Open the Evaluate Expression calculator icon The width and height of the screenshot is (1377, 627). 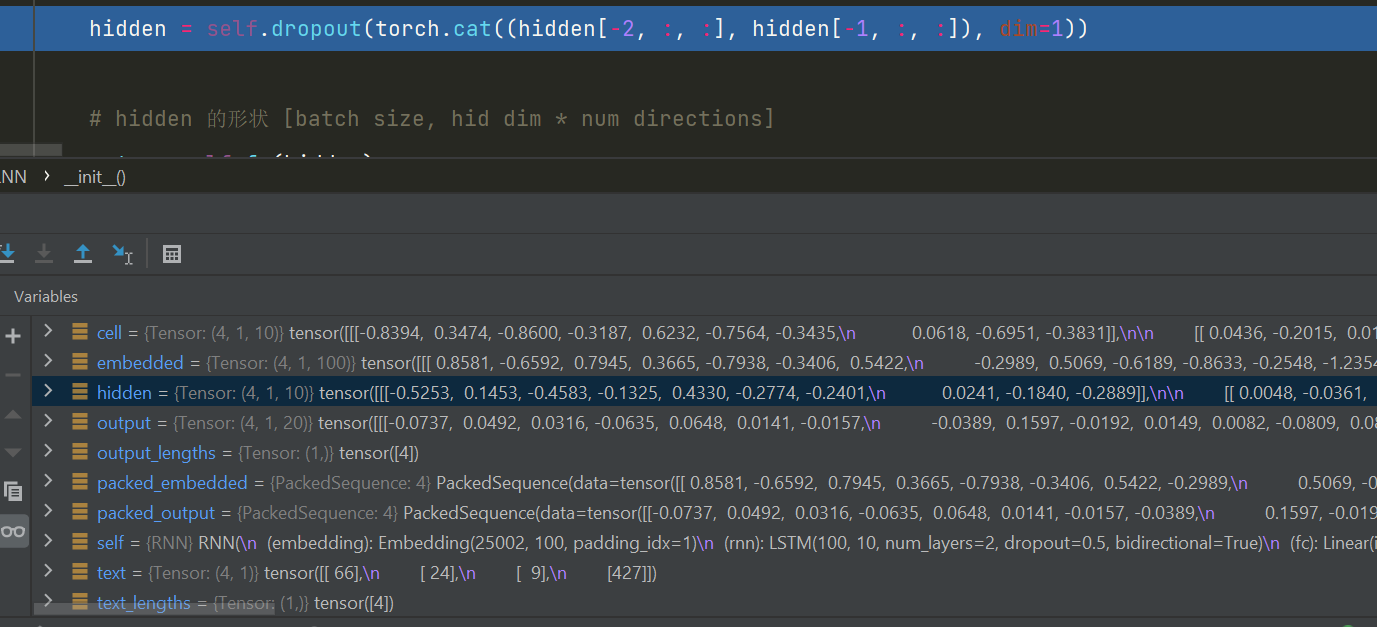(172, 254)
